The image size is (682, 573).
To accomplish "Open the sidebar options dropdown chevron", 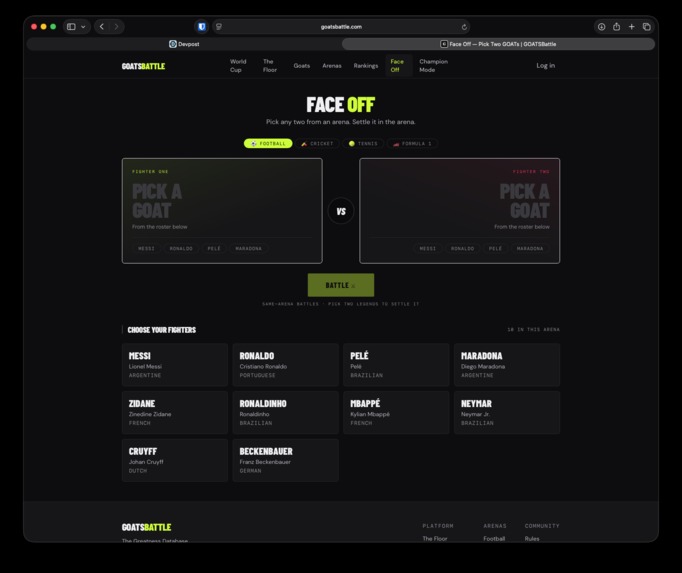I will [83, 27].
